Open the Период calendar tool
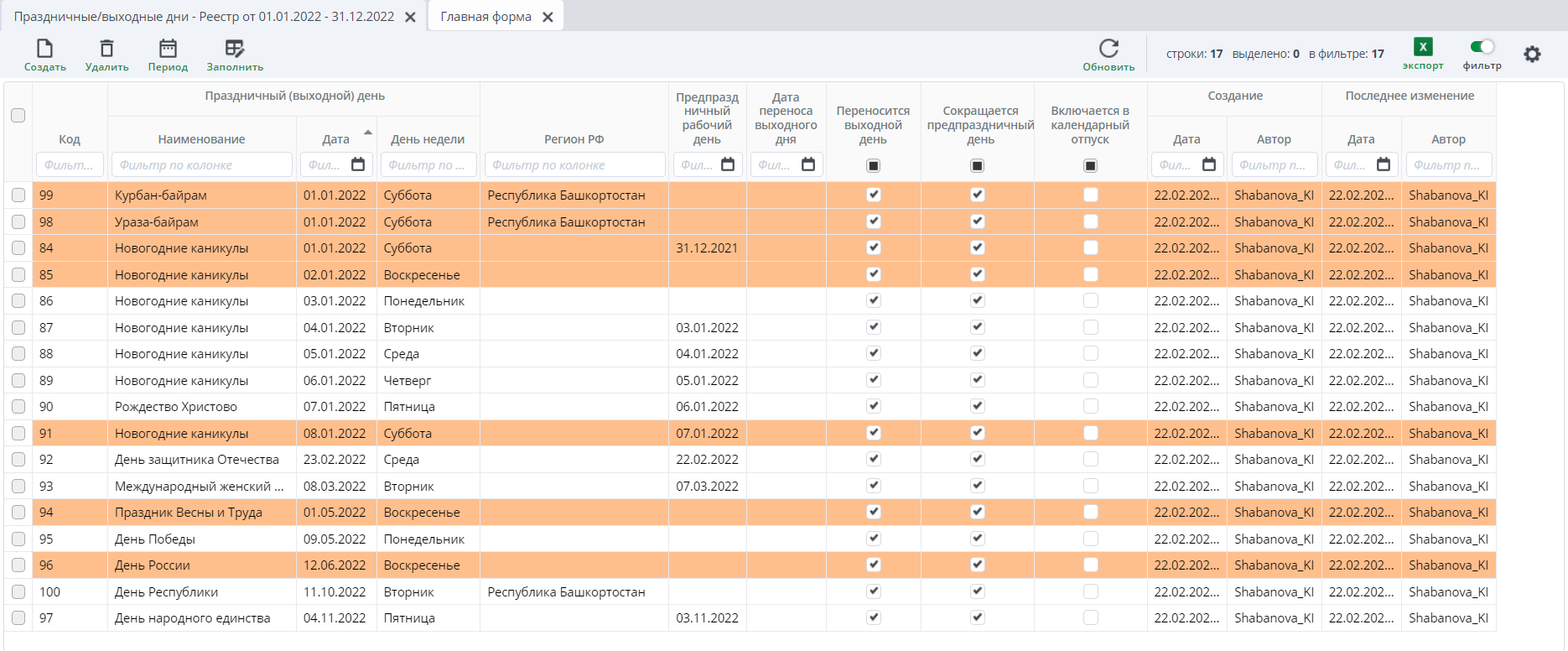The width and height of the screenshot is (1568, 651). 168,49
